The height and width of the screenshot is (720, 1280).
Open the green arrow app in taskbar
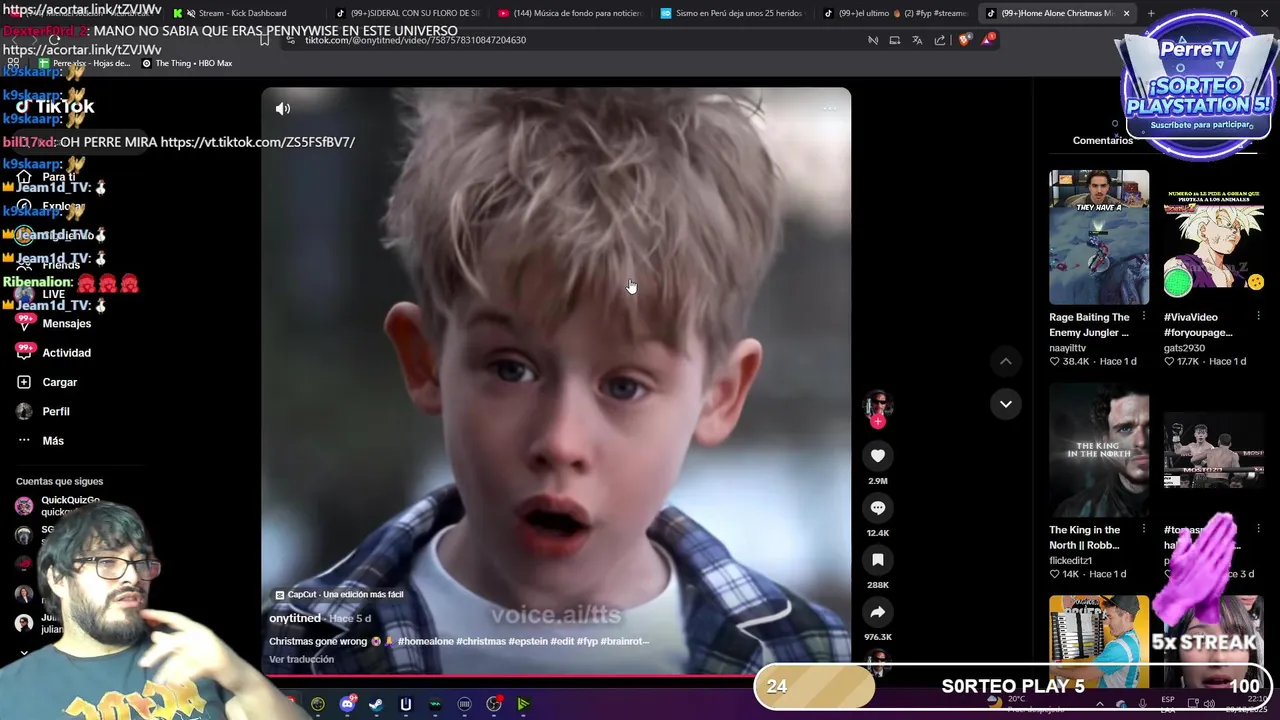tap(522, 704)
